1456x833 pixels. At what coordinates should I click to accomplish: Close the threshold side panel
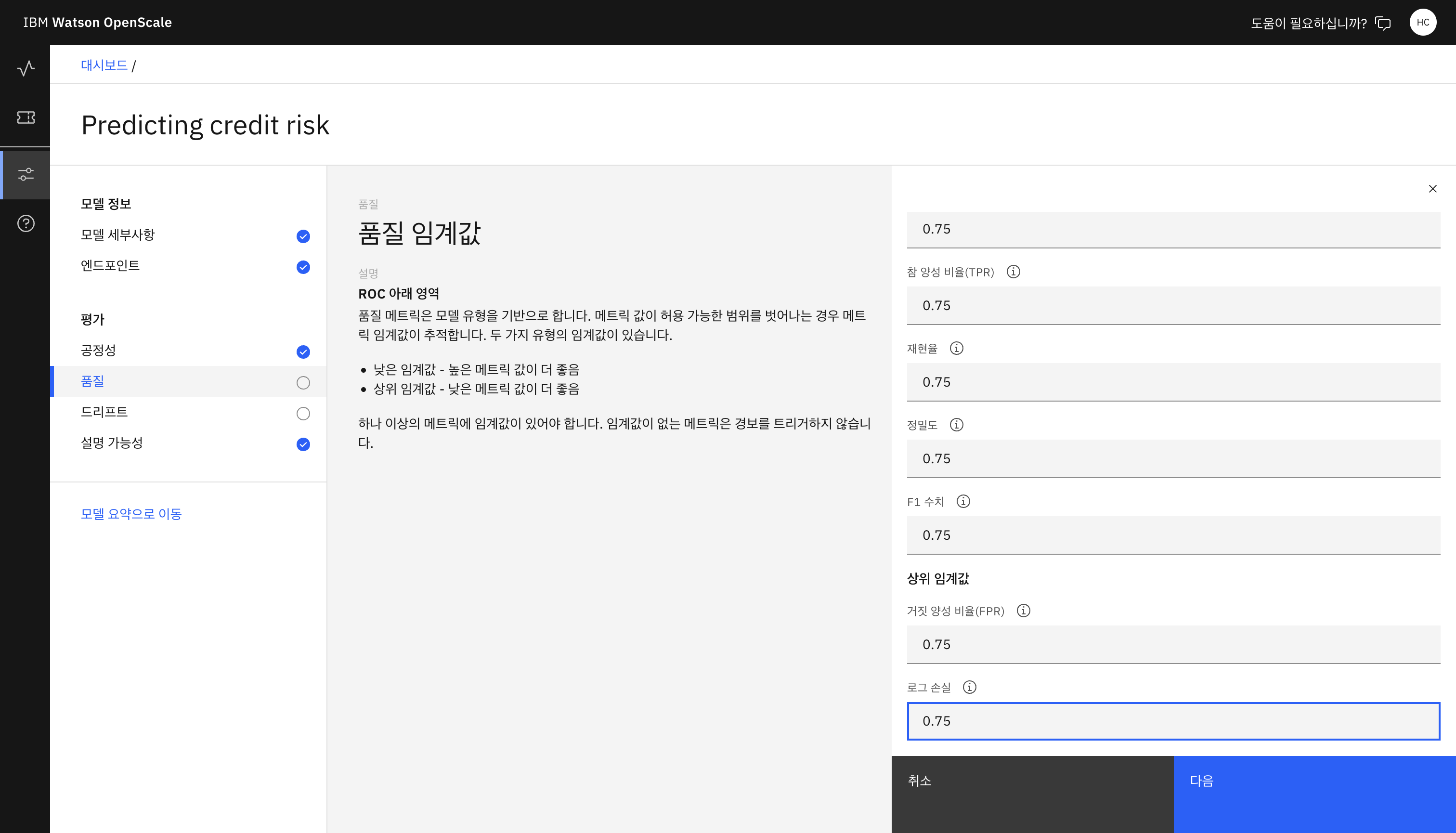1432,189
